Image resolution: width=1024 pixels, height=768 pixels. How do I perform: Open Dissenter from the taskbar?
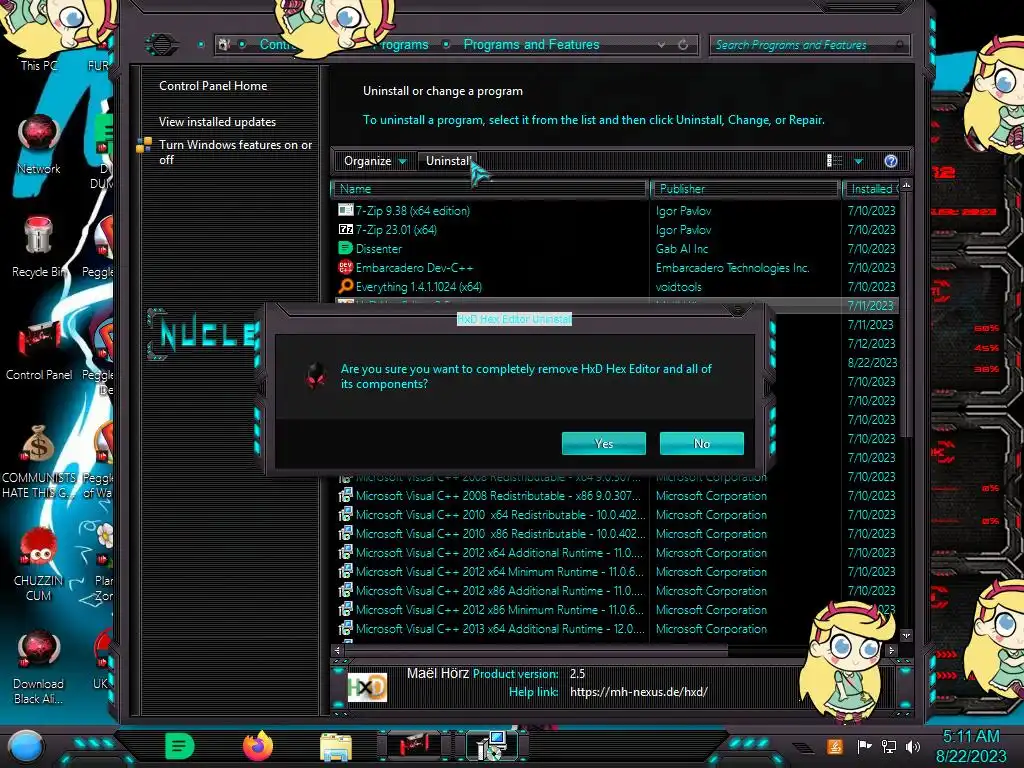(180, 746)
